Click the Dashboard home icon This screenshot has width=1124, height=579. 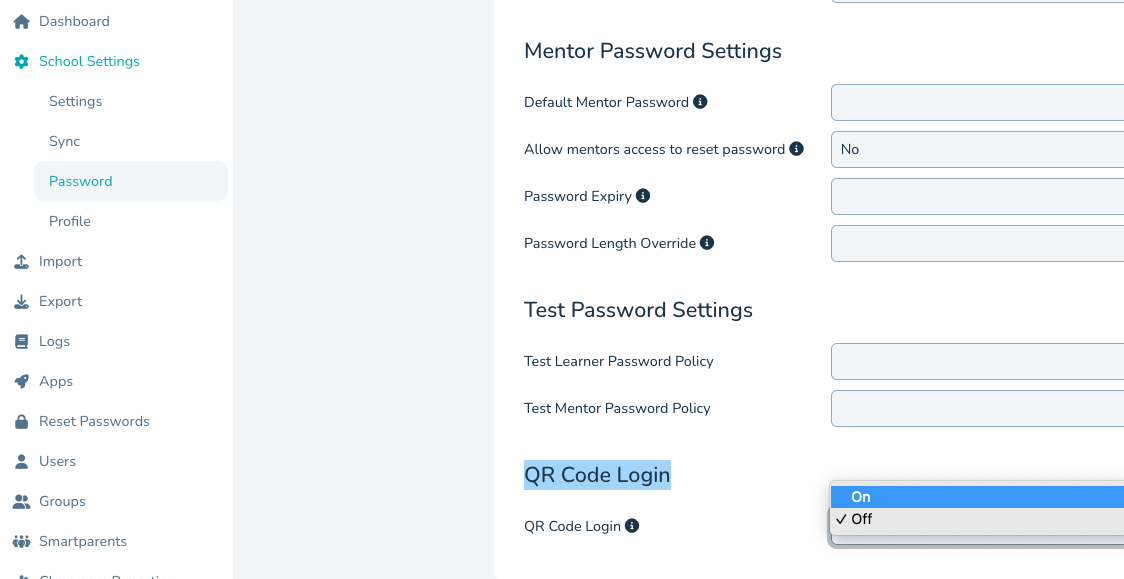(21, 21)
